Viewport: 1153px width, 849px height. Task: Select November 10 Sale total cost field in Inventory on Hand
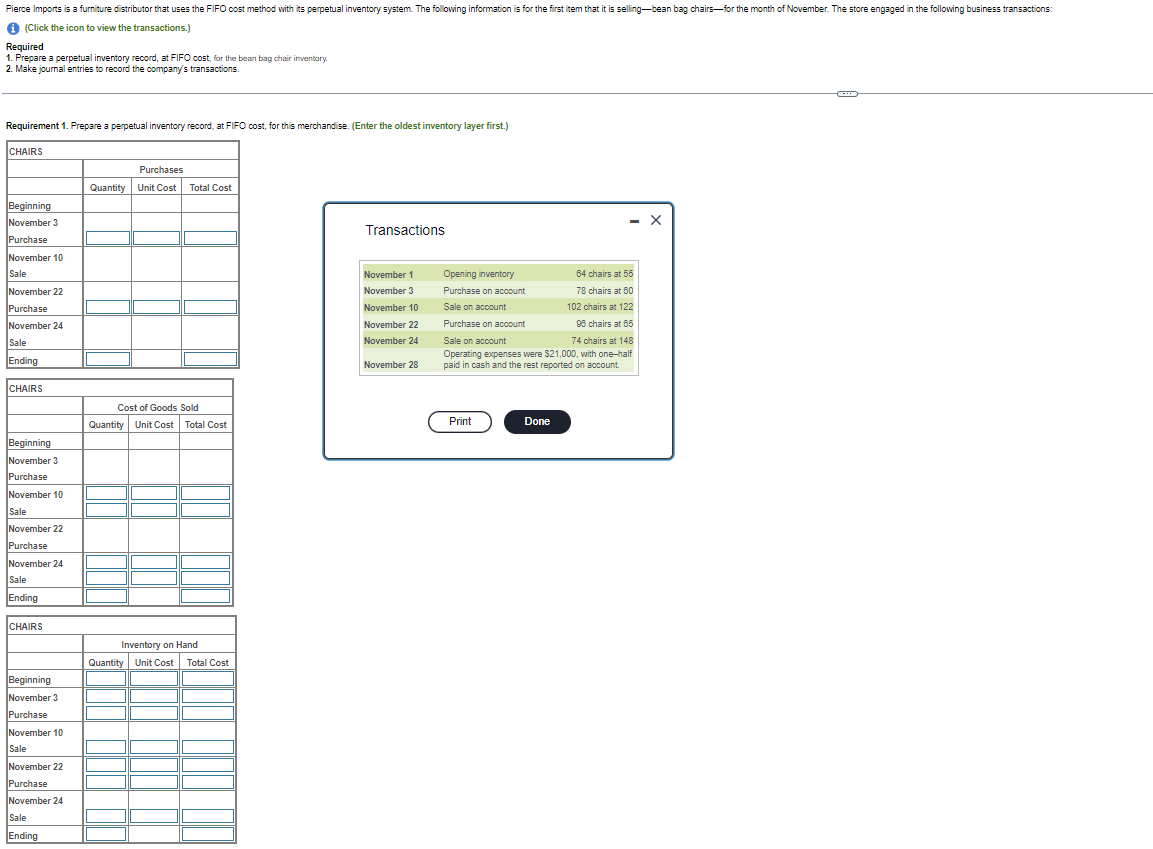208,747
